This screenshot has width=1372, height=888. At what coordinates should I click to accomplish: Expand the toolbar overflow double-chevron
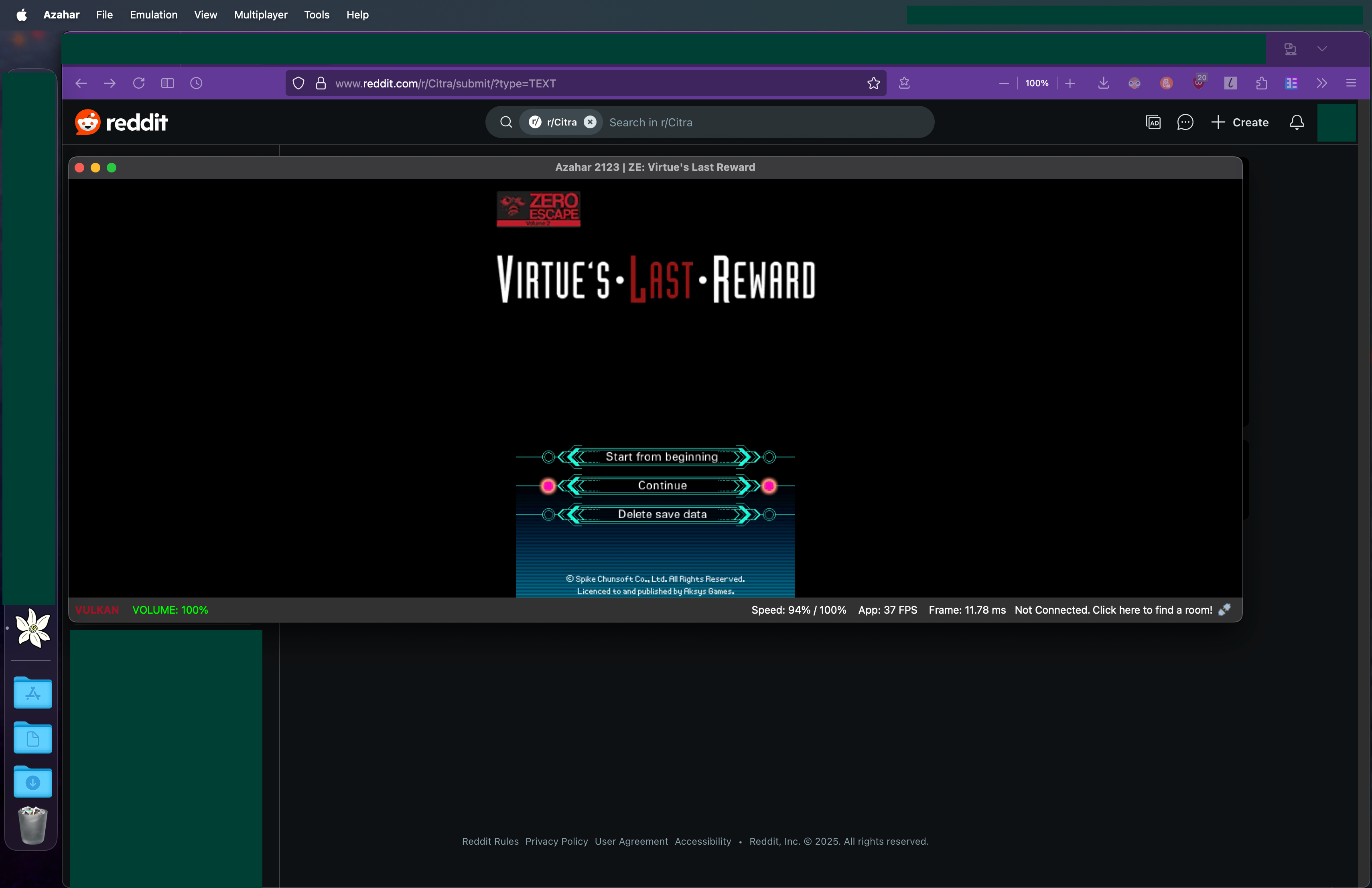[1321, 83]
